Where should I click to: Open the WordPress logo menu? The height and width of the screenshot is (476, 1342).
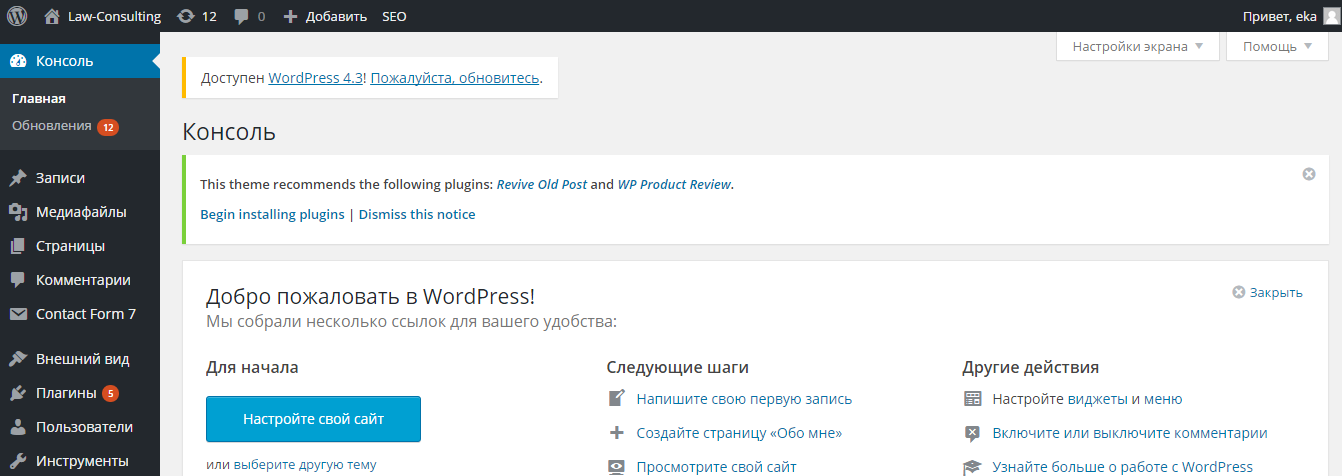coord(17,16)
